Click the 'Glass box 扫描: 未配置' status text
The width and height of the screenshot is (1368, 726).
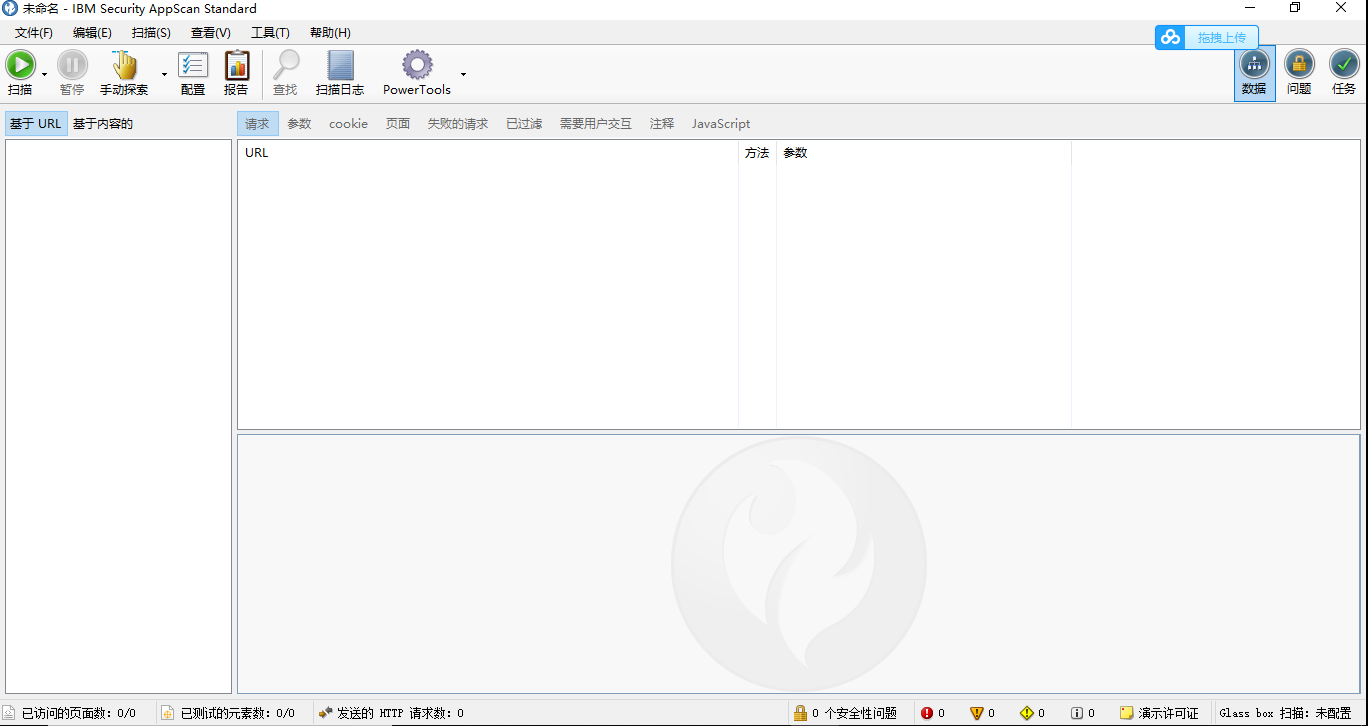[x=1285, y=713]
